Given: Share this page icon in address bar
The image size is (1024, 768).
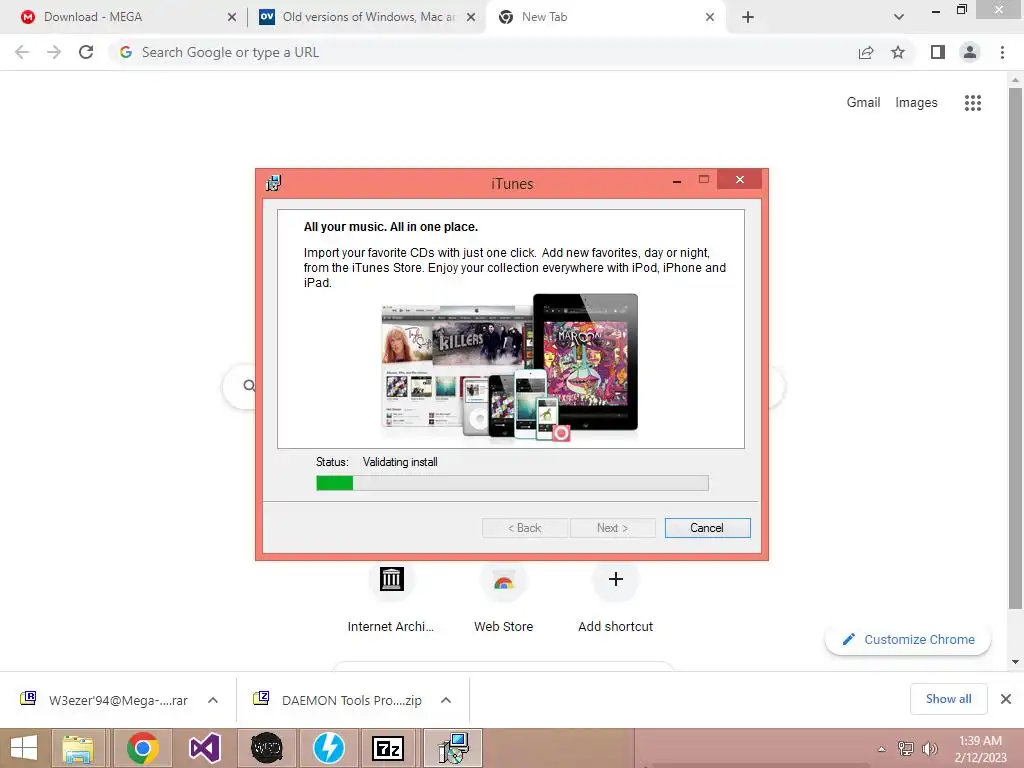Looking at the screenshot, I should click(866, 52).
